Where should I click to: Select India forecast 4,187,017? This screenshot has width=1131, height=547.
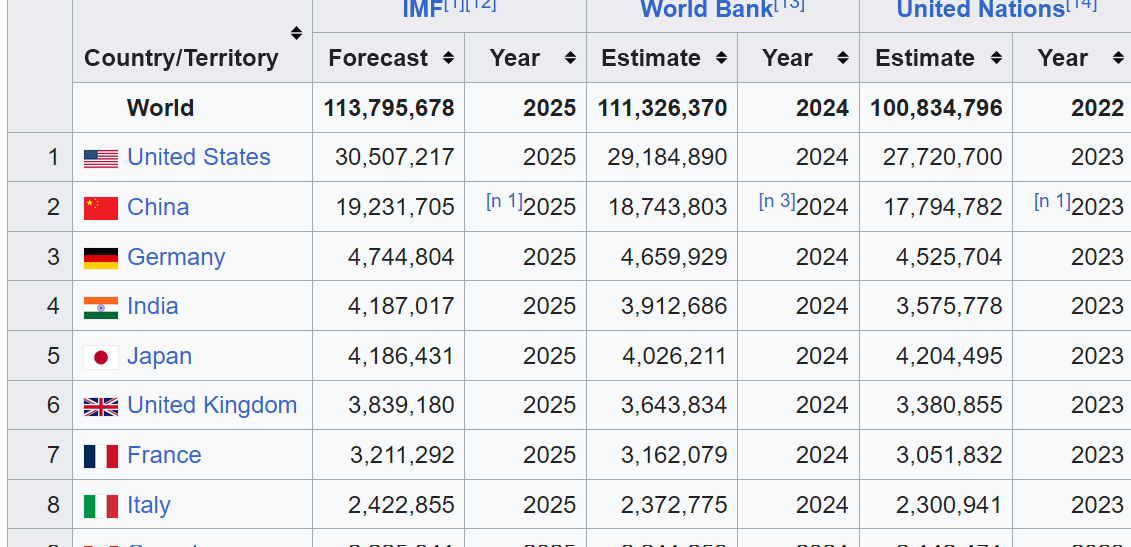[x=401, y=306]
